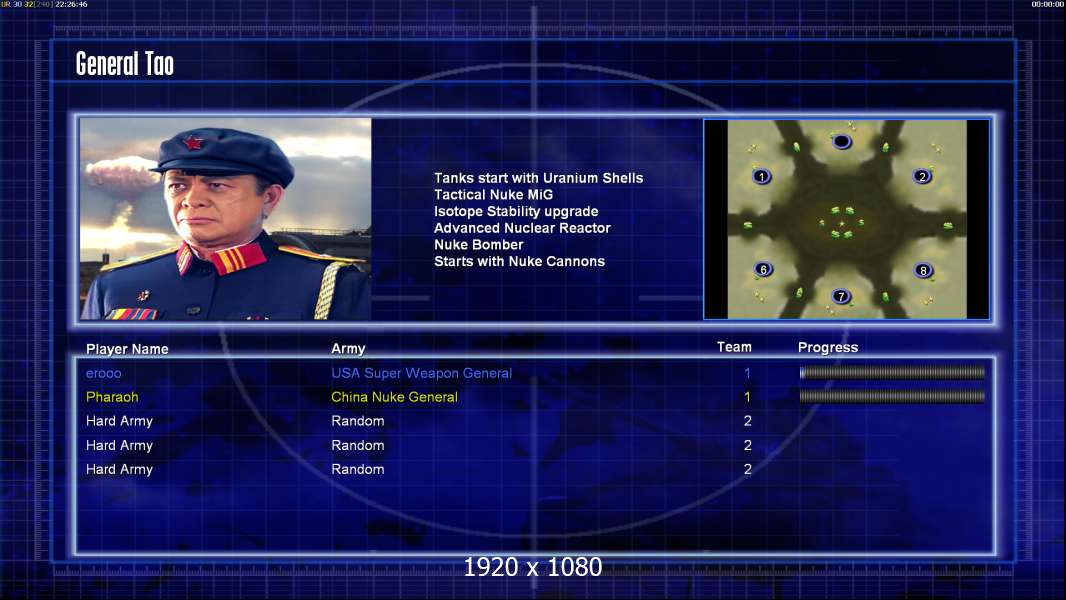Click start position 1 on the minimap

pos(761,177)
